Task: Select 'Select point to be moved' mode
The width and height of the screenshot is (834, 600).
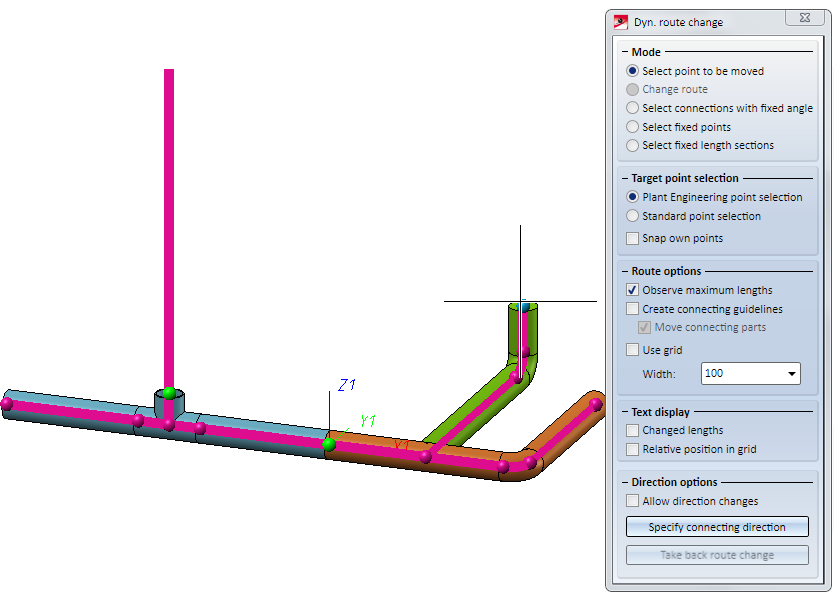Action: pos(632,71)
